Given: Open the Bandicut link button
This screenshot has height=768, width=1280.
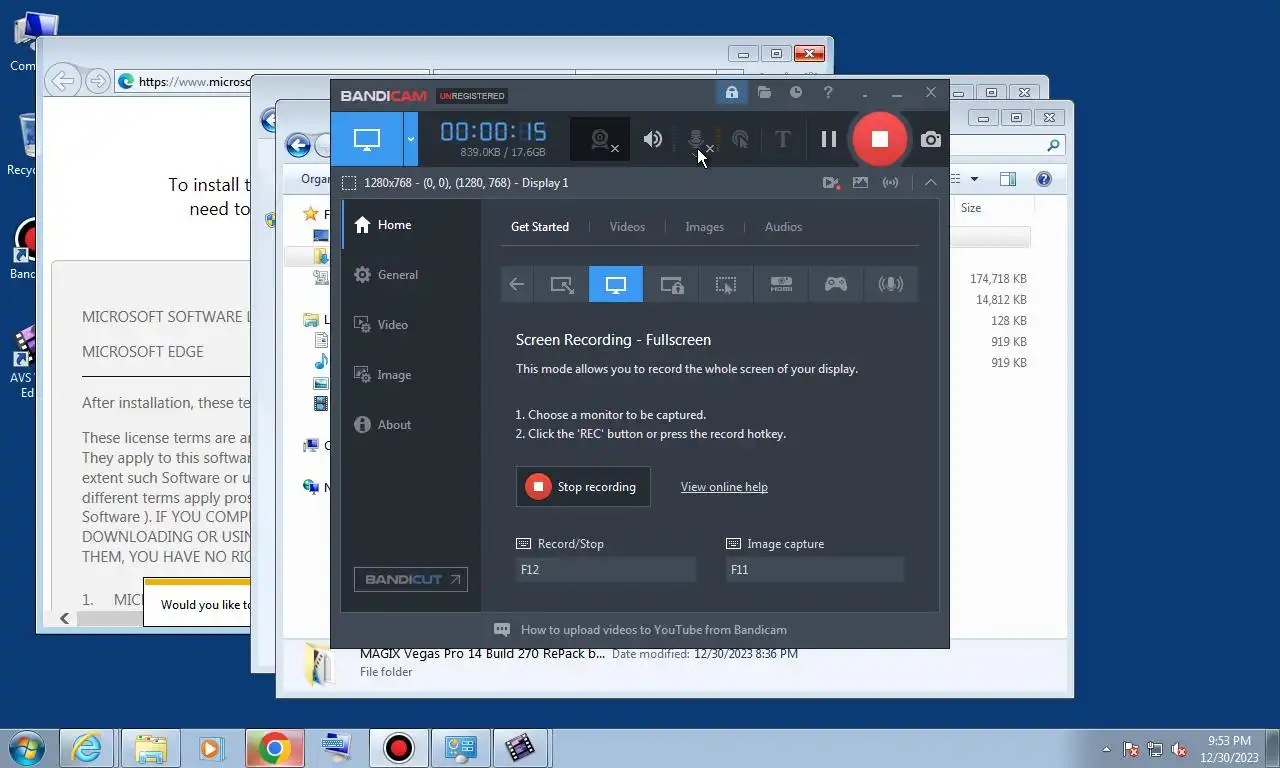Looking at the screenshot, I should tap(411, 579).
